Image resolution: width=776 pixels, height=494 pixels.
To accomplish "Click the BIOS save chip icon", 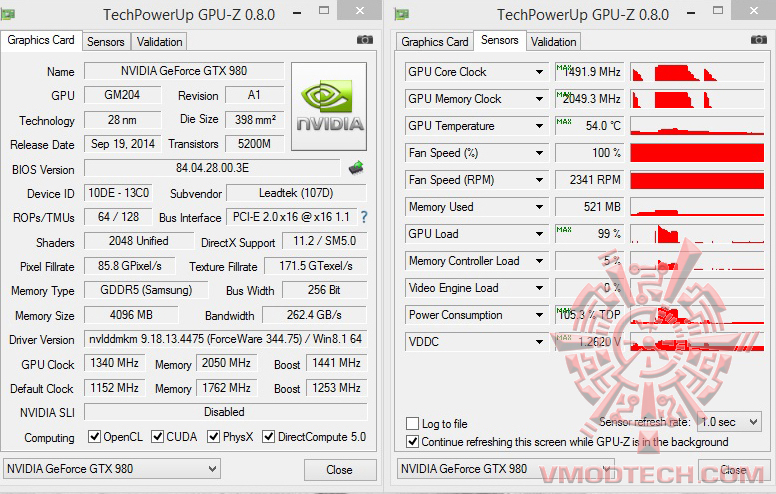I will click(356, 168).
